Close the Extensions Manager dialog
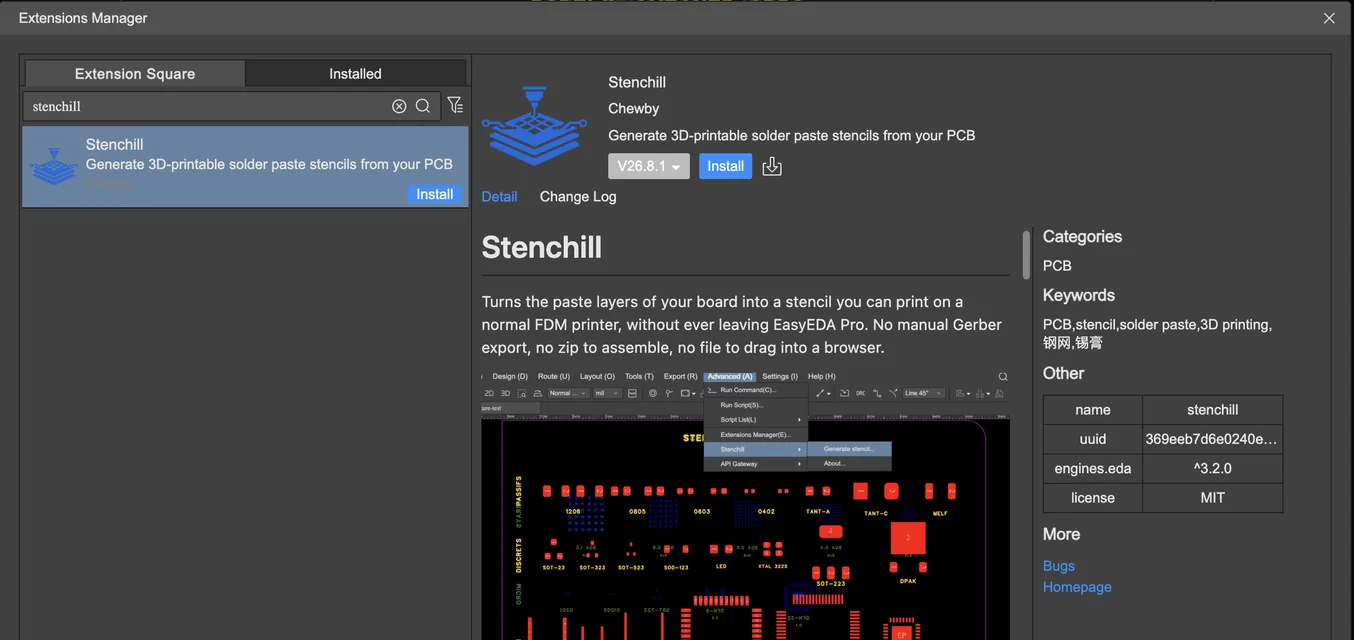This screenshot has height=640, width=1354. (1329, 18)
